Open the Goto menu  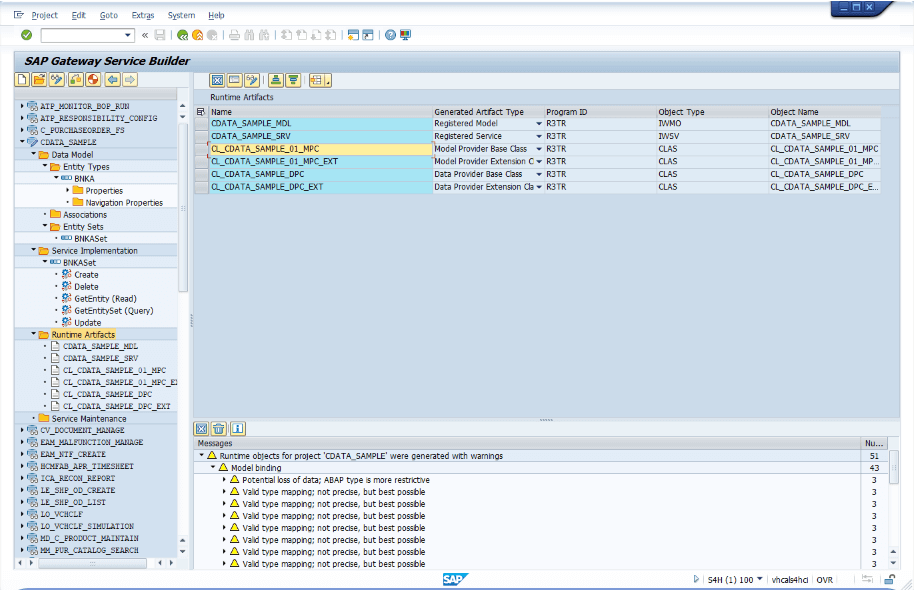click(x=109, y=15)
